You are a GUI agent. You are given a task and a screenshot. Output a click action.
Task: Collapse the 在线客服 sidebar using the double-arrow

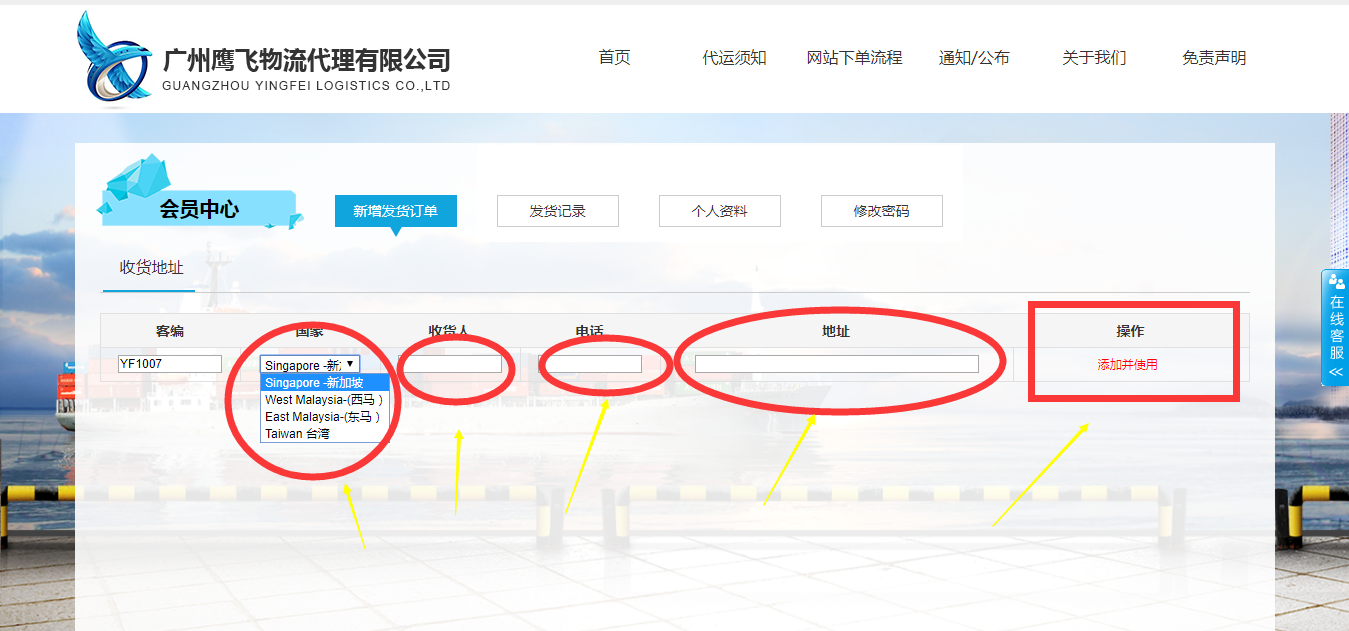pos(1336,372)
